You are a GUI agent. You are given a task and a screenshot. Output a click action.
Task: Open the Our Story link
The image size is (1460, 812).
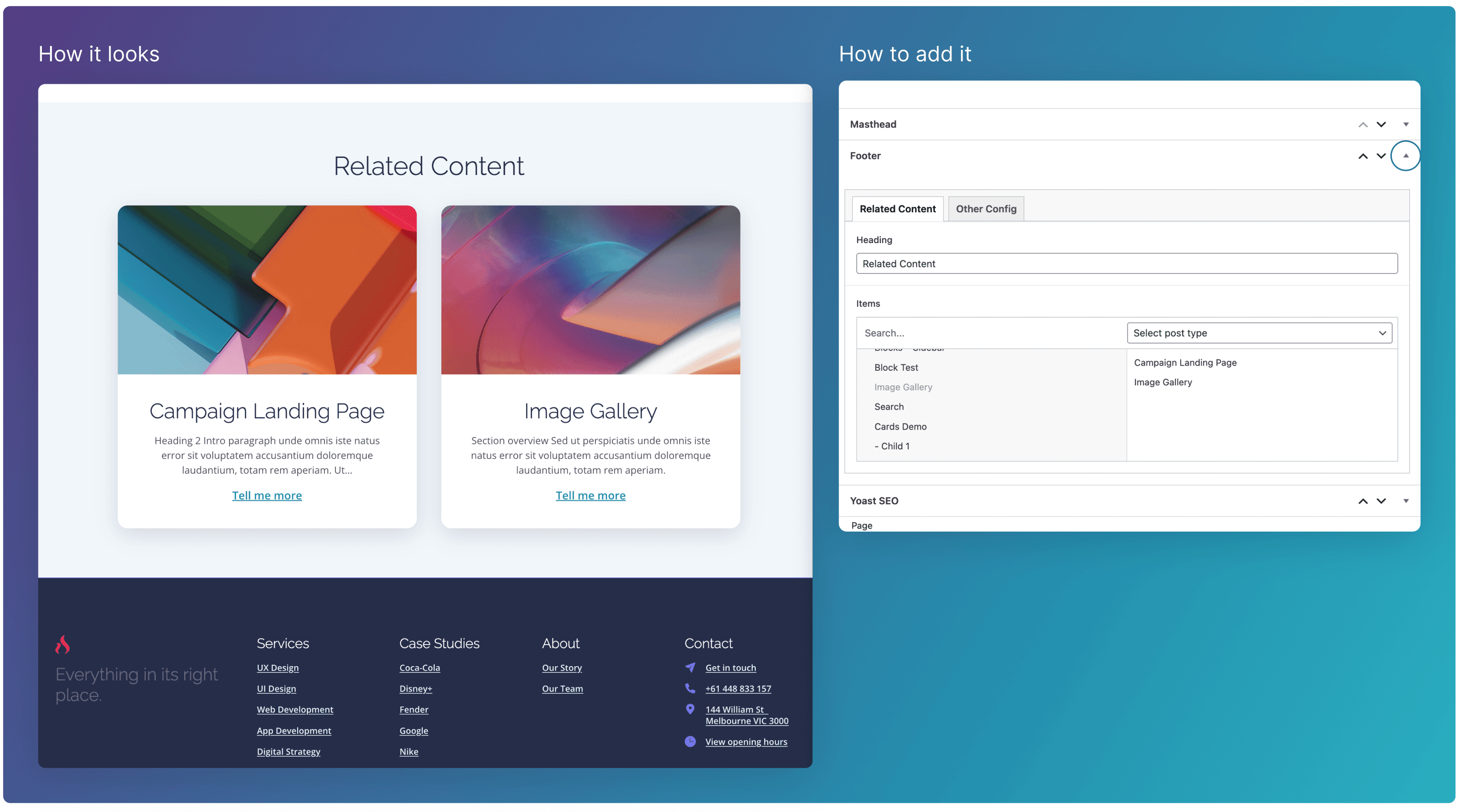click(561, 668)
